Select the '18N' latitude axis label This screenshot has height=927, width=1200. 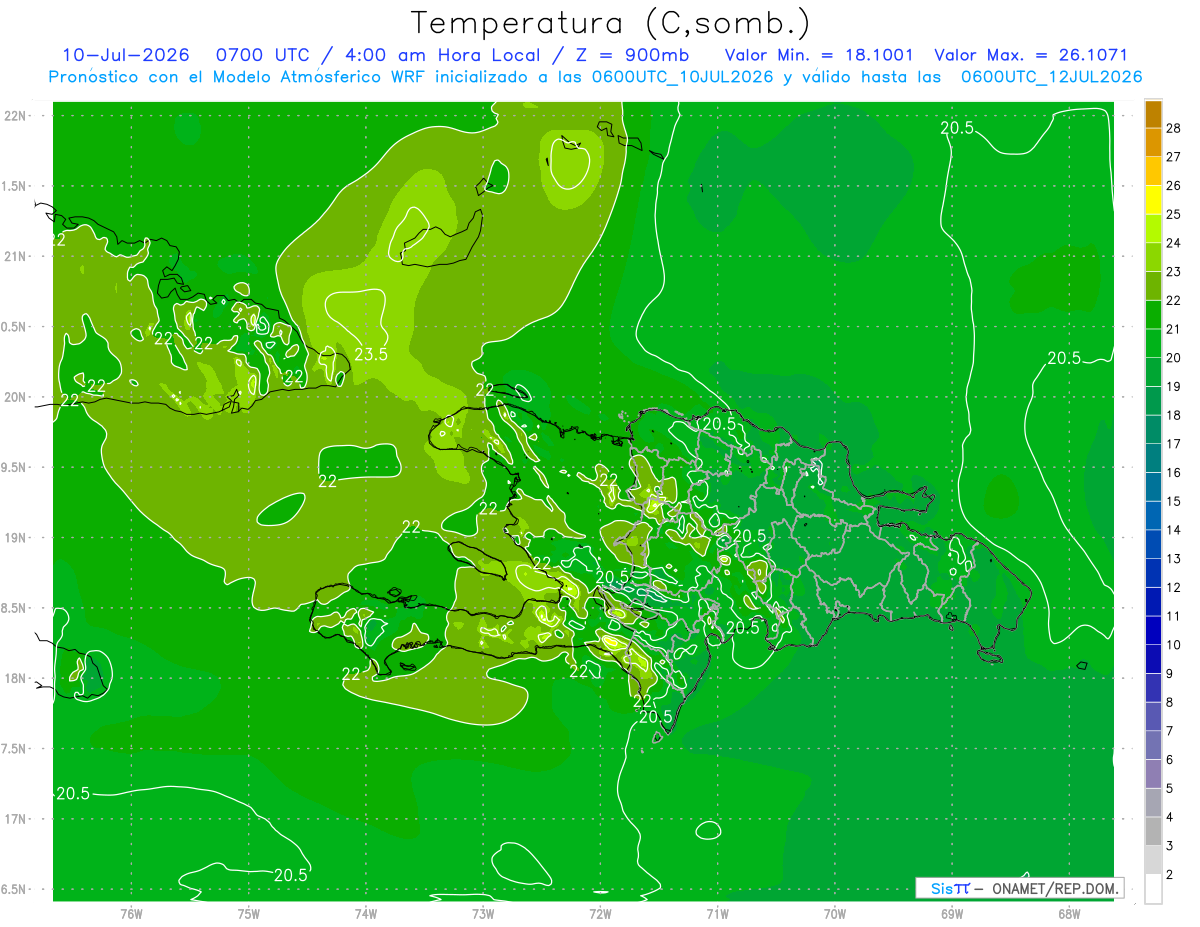point(14,679)
